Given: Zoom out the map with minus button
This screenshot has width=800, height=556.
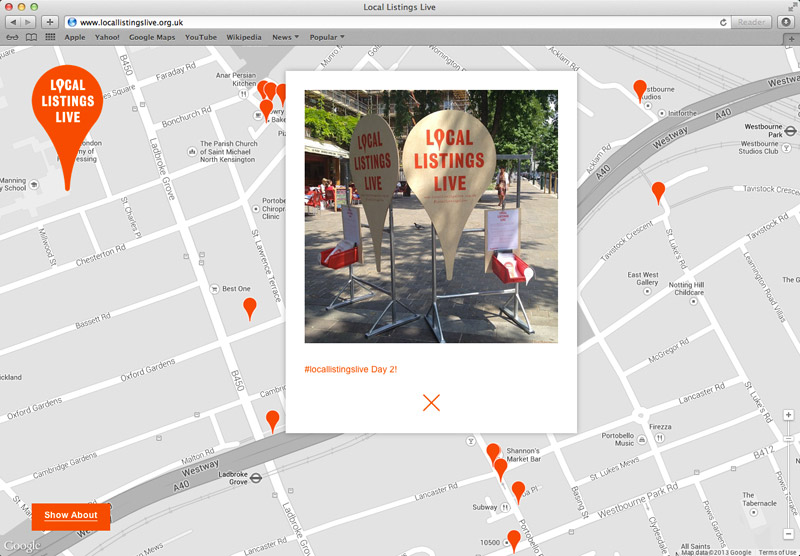Looking at the screenshot, I should coord(788,534).
